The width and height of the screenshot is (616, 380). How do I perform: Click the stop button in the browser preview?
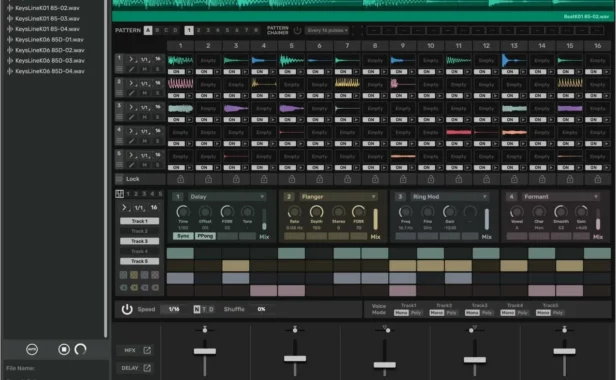[64, 349]
